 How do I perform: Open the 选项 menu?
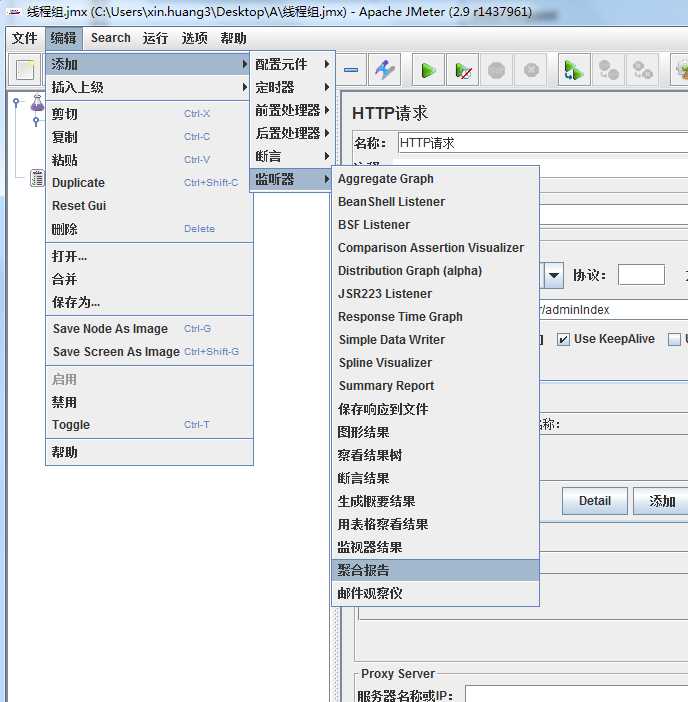click(194, 38)
